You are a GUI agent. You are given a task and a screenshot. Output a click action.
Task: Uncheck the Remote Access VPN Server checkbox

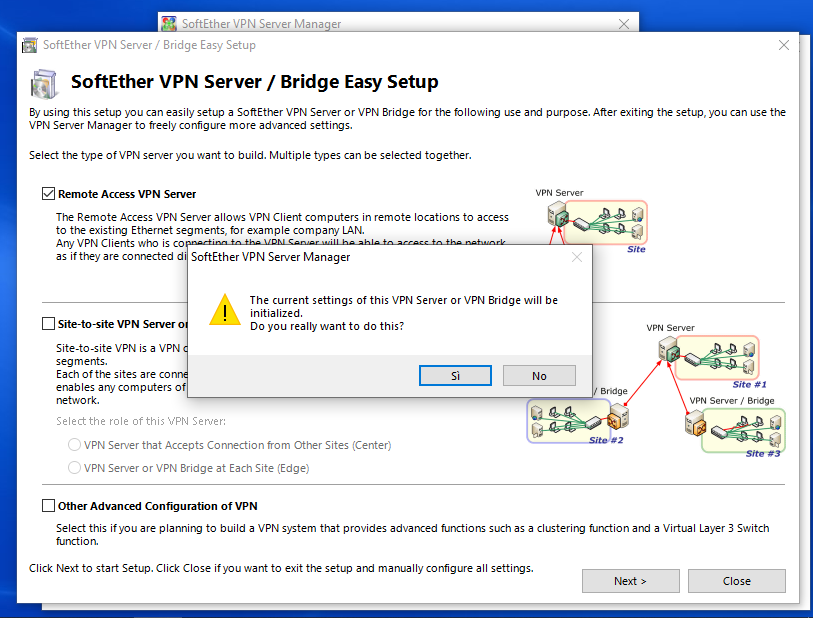(x=48, y=194)
